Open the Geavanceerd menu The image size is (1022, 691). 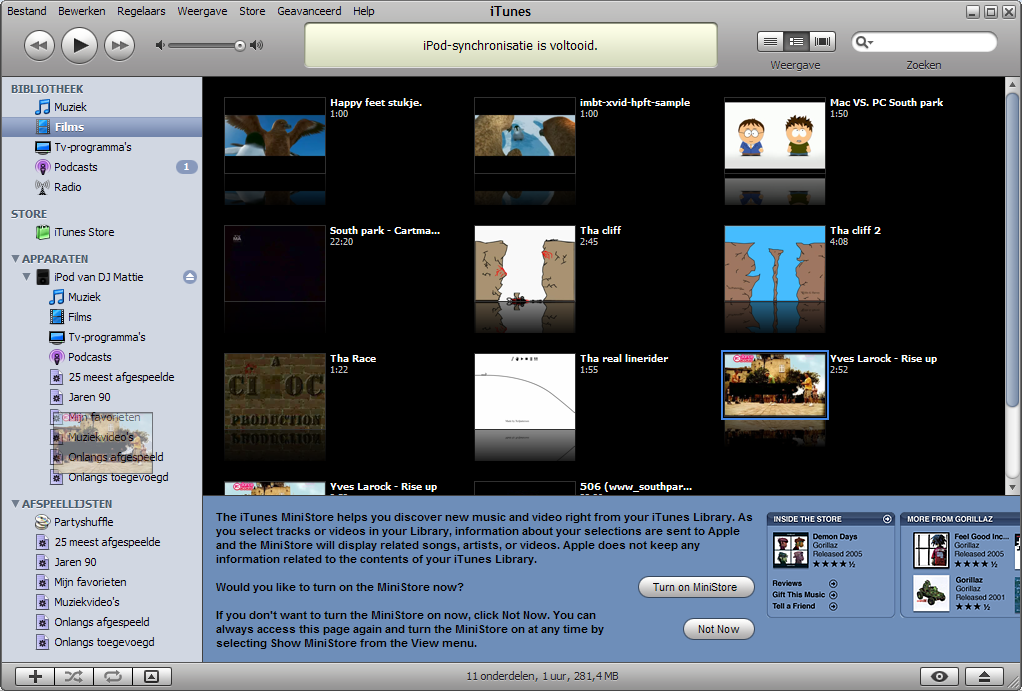309,11
